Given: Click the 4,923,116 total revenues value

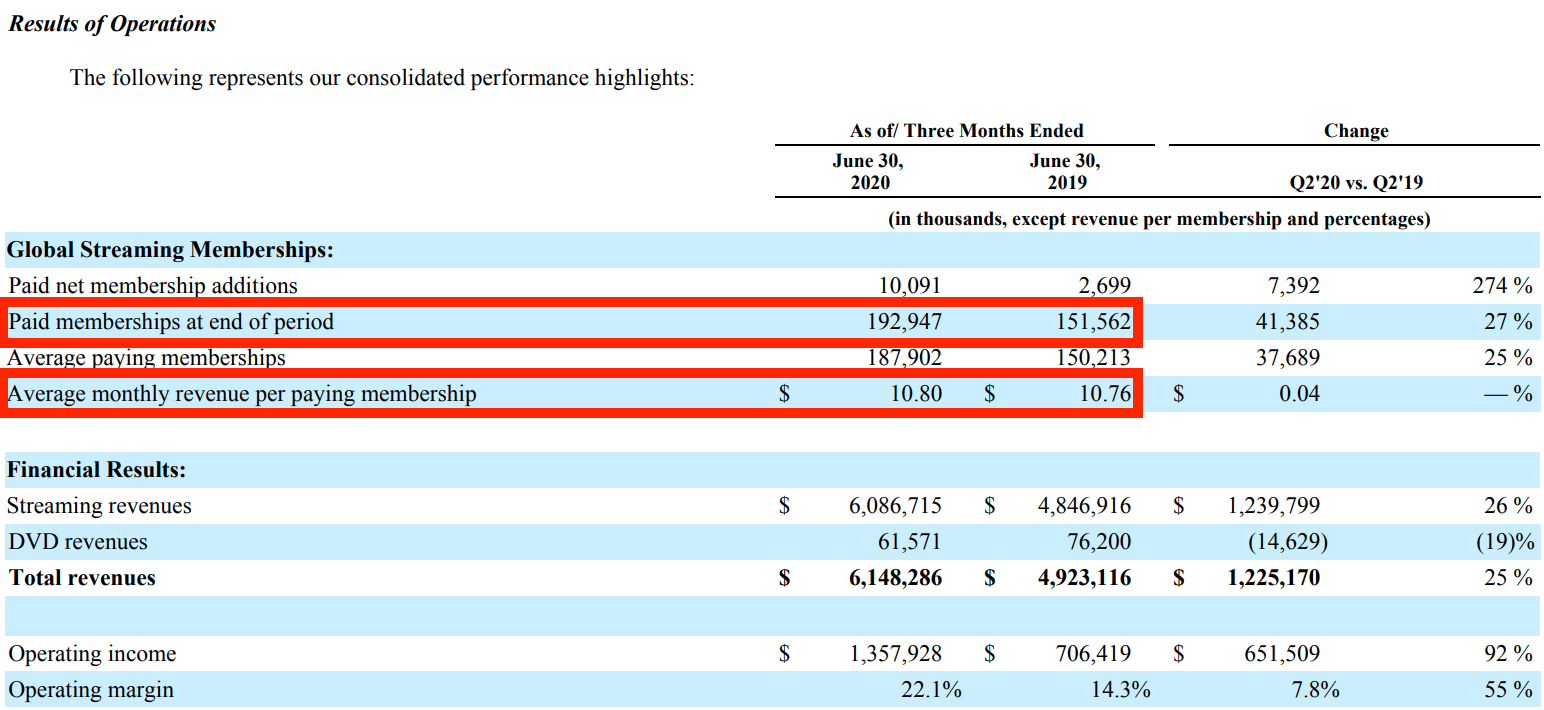Looking at the screenshot, I should 1085,578.
